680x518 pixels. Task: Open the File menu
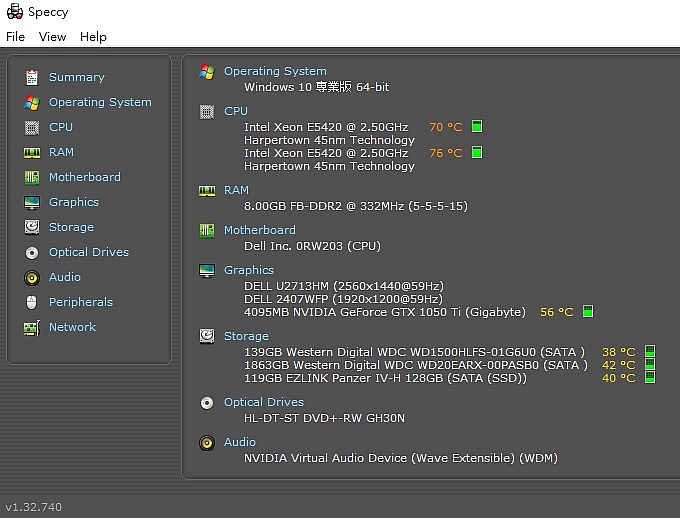coord(15,37)
